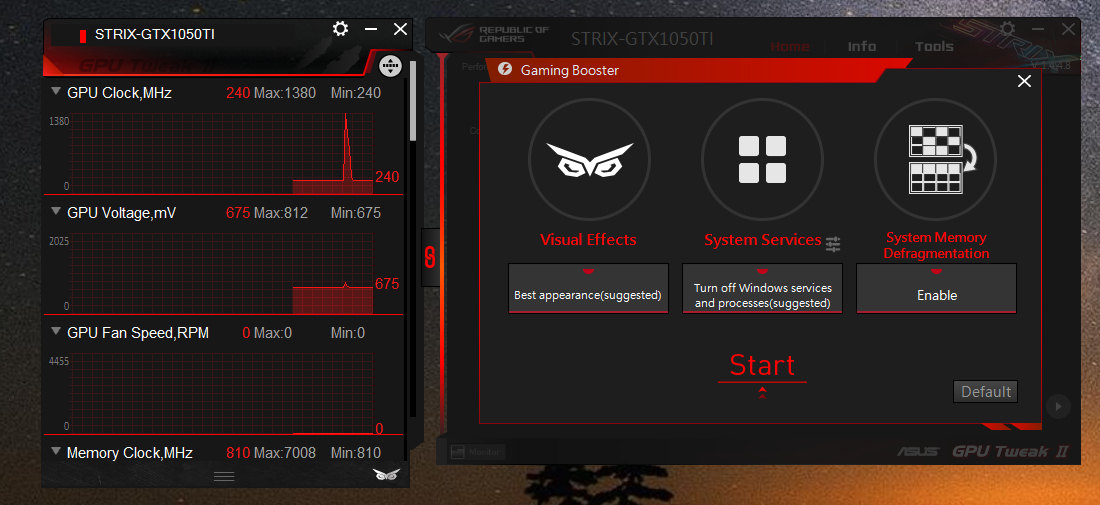Minimize the monitor window
Viewport: 1100px width, 505px height.
[x=371, y=29]
